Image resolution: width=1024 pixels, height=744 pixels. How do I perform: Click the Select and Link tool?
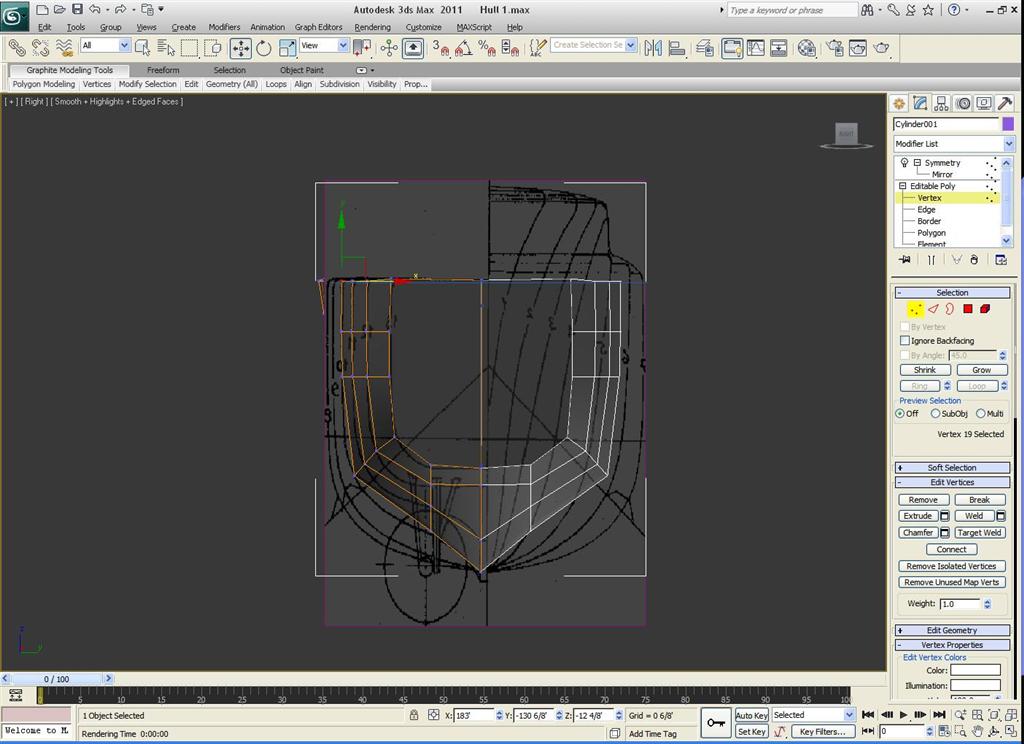[x=16, y=48]
